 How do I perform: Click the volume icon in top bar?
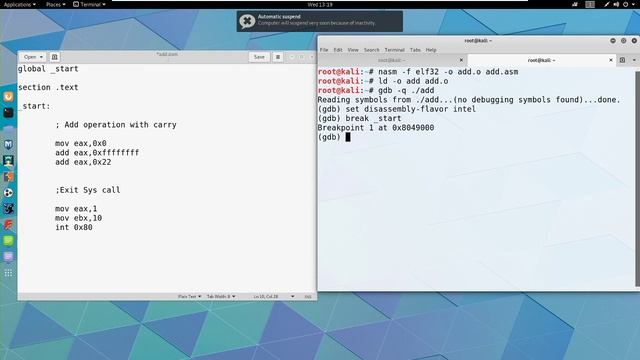[616, 4]
